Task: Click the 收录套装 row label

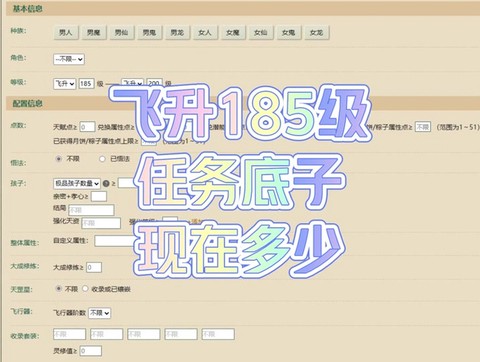Action: (x=25, y=336)
